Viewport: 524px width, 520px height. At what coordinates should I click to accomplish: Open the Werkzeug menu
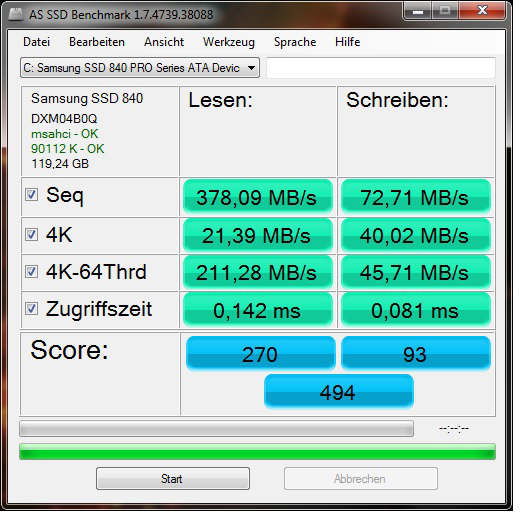coord(229,42)
